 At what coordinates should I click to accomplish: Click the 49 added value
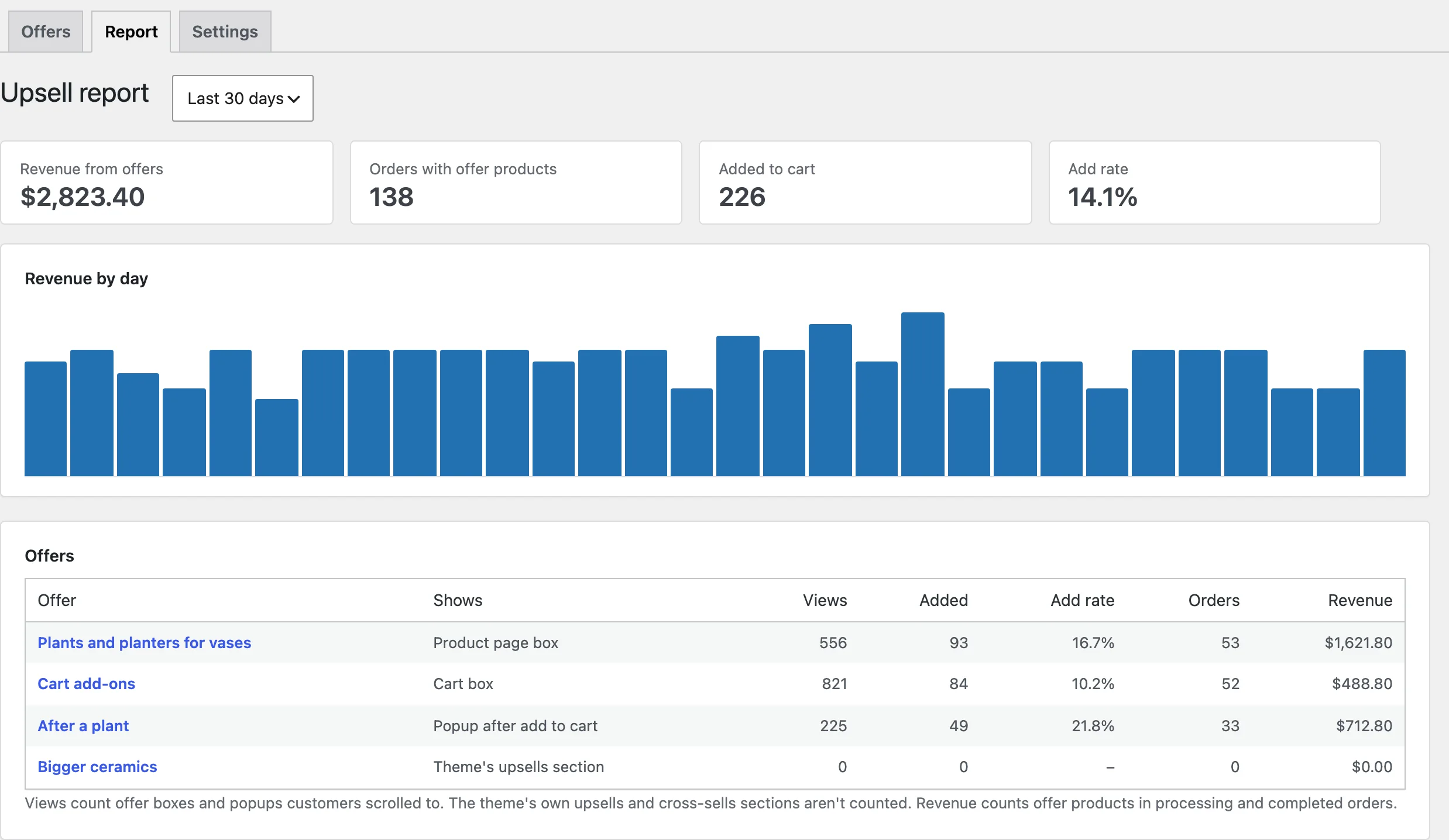pyautogui.click(x=959, y=725)
